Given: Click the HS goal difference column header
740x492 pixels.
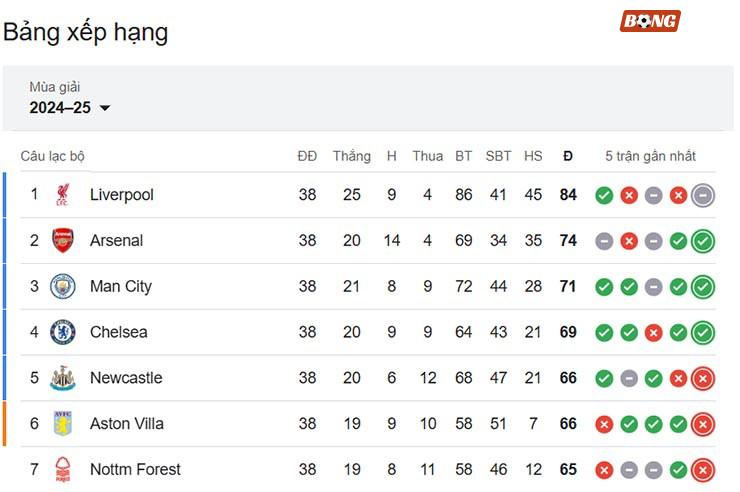Looking at the screenshot, I should click(533, 156).
